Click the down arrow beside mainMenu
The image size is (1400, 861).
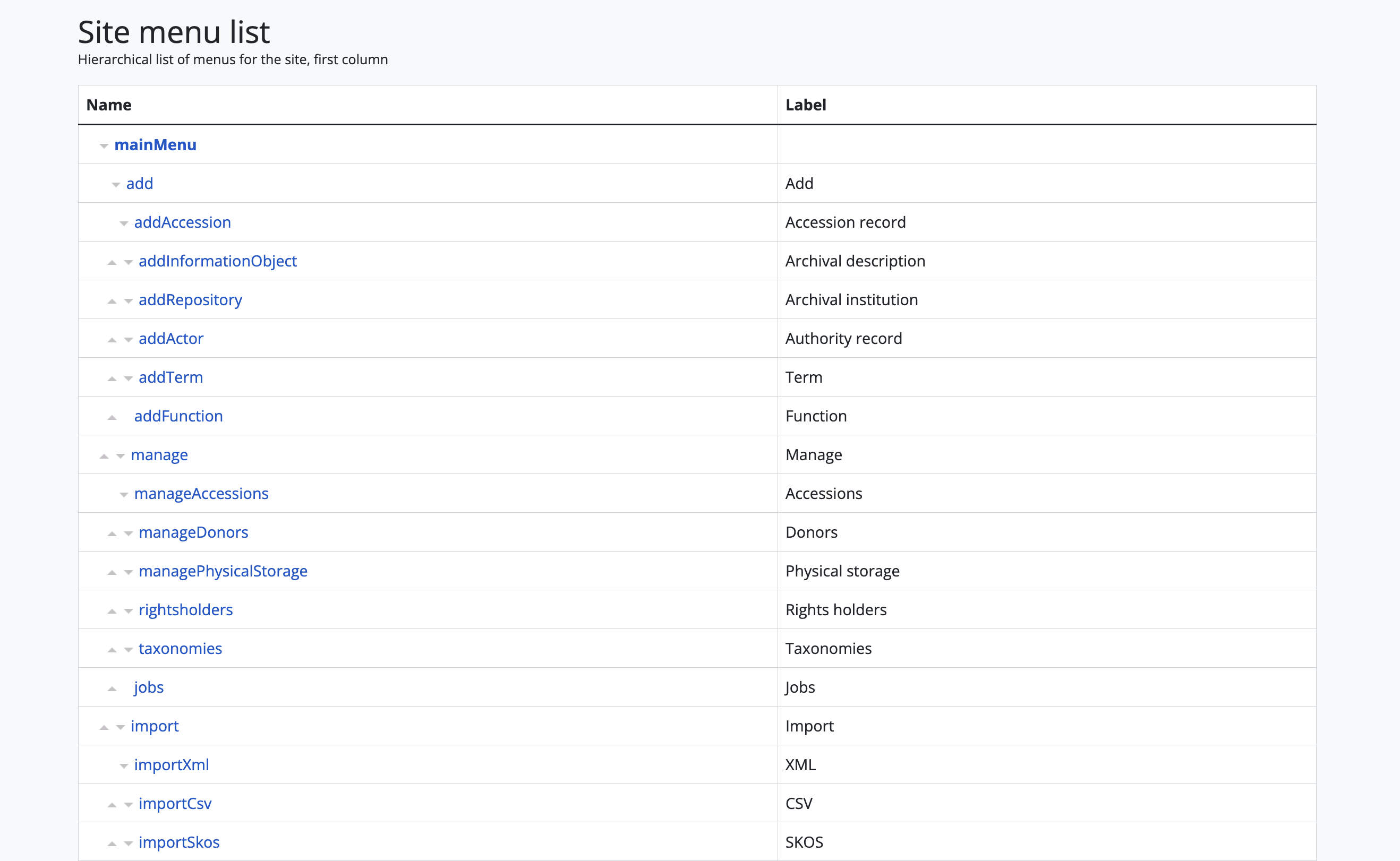tap(104, 146)
